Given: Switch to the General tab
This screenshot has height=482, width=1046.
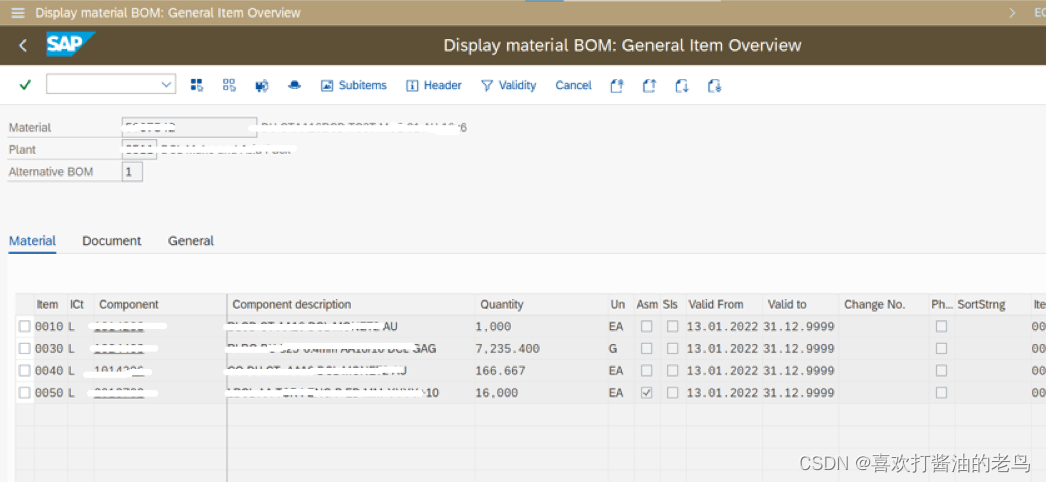Looking at the screenshot, I should [x=191, y=241].
